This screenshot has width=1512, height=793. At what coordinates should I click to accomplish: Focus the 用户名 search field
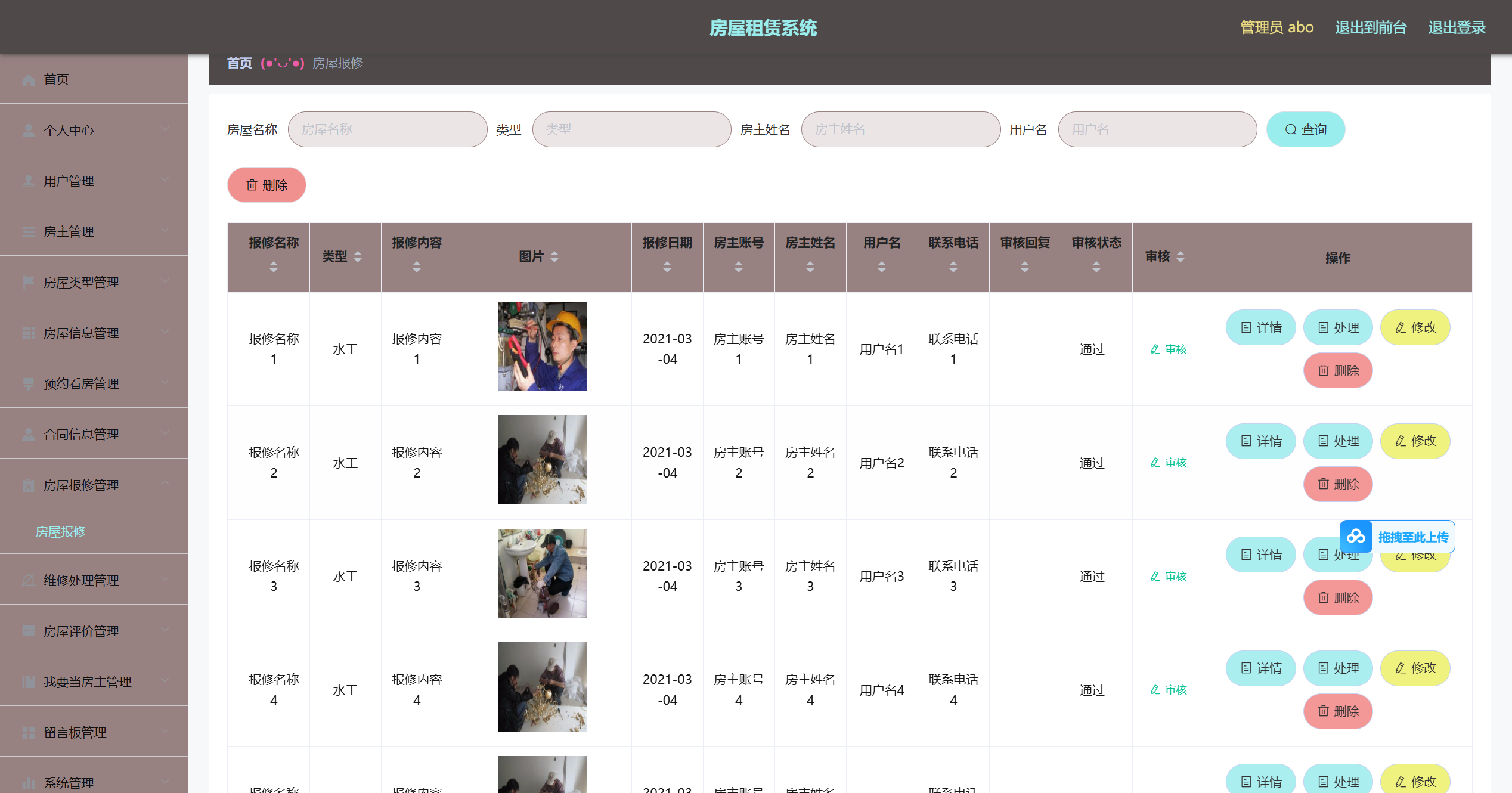pos(1157,129)
